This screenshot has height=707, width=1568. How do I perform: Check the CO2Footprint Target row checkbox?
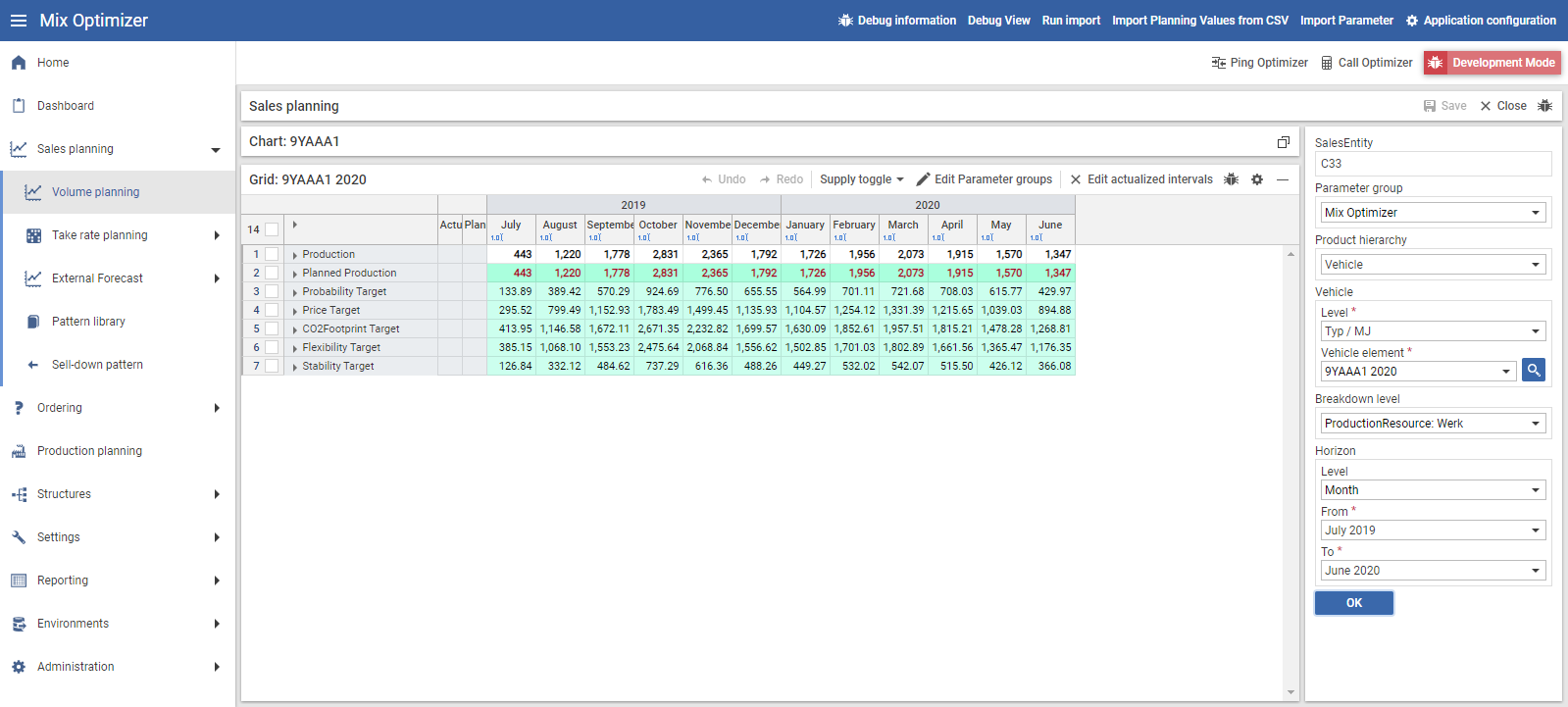click(x=272, y=328)
